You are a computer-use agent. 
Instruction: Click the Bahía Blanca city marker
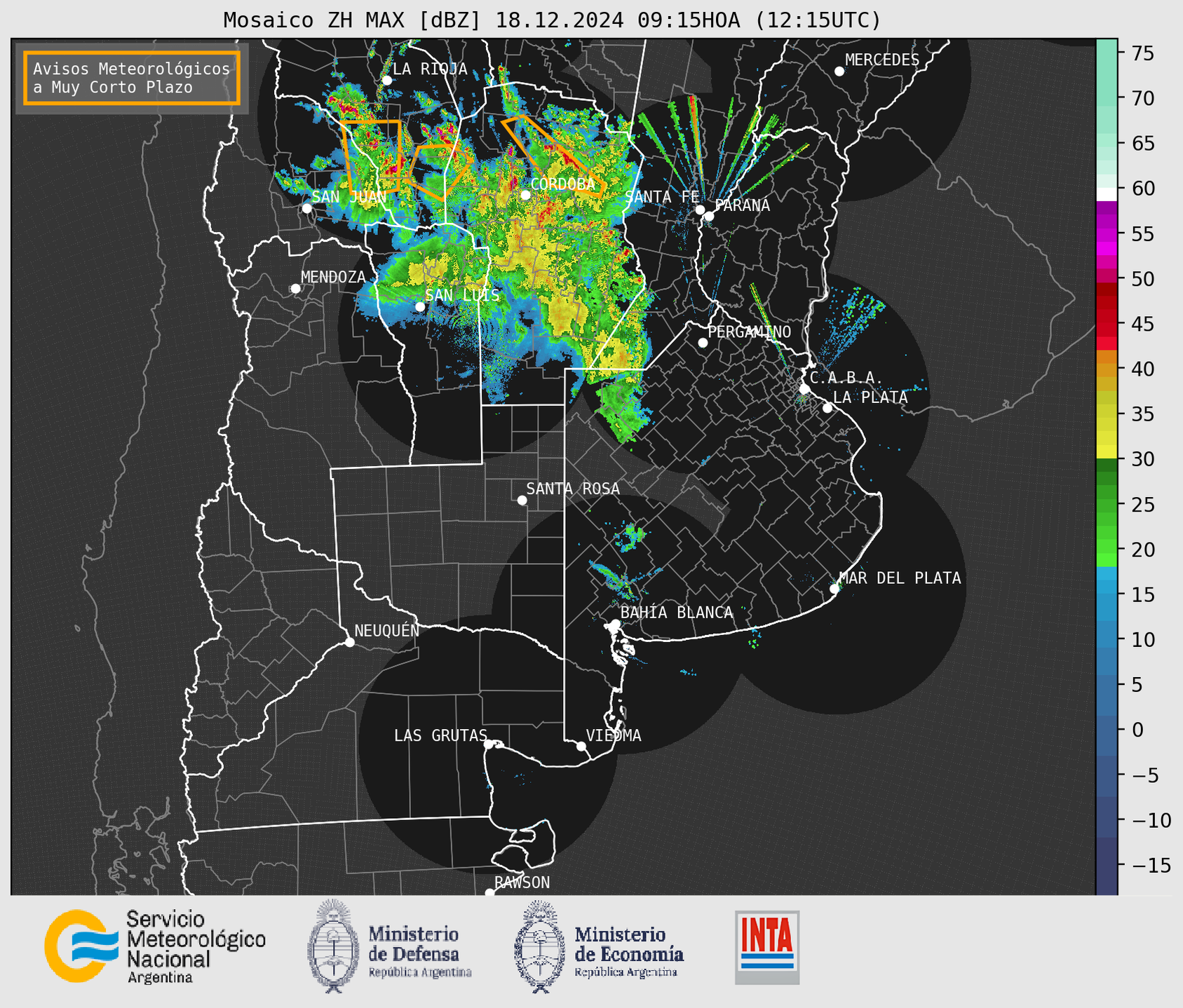click(x=615, y=623)
